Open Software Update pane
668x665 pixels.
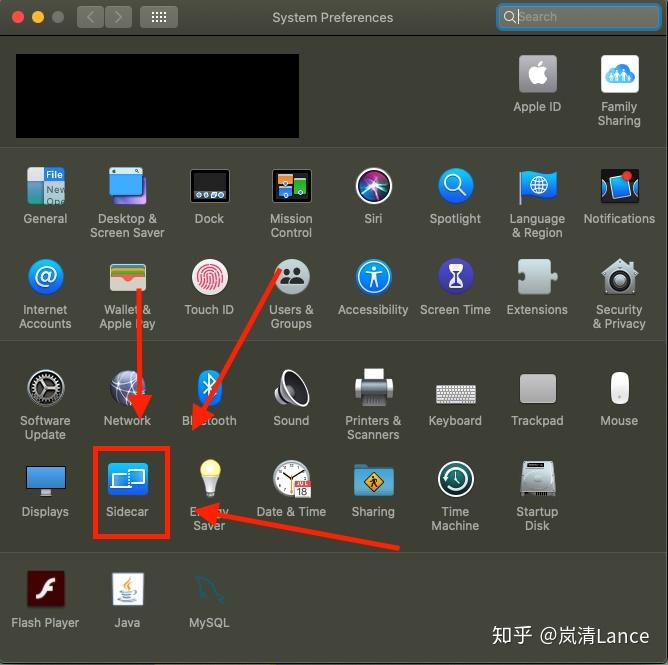46,388
